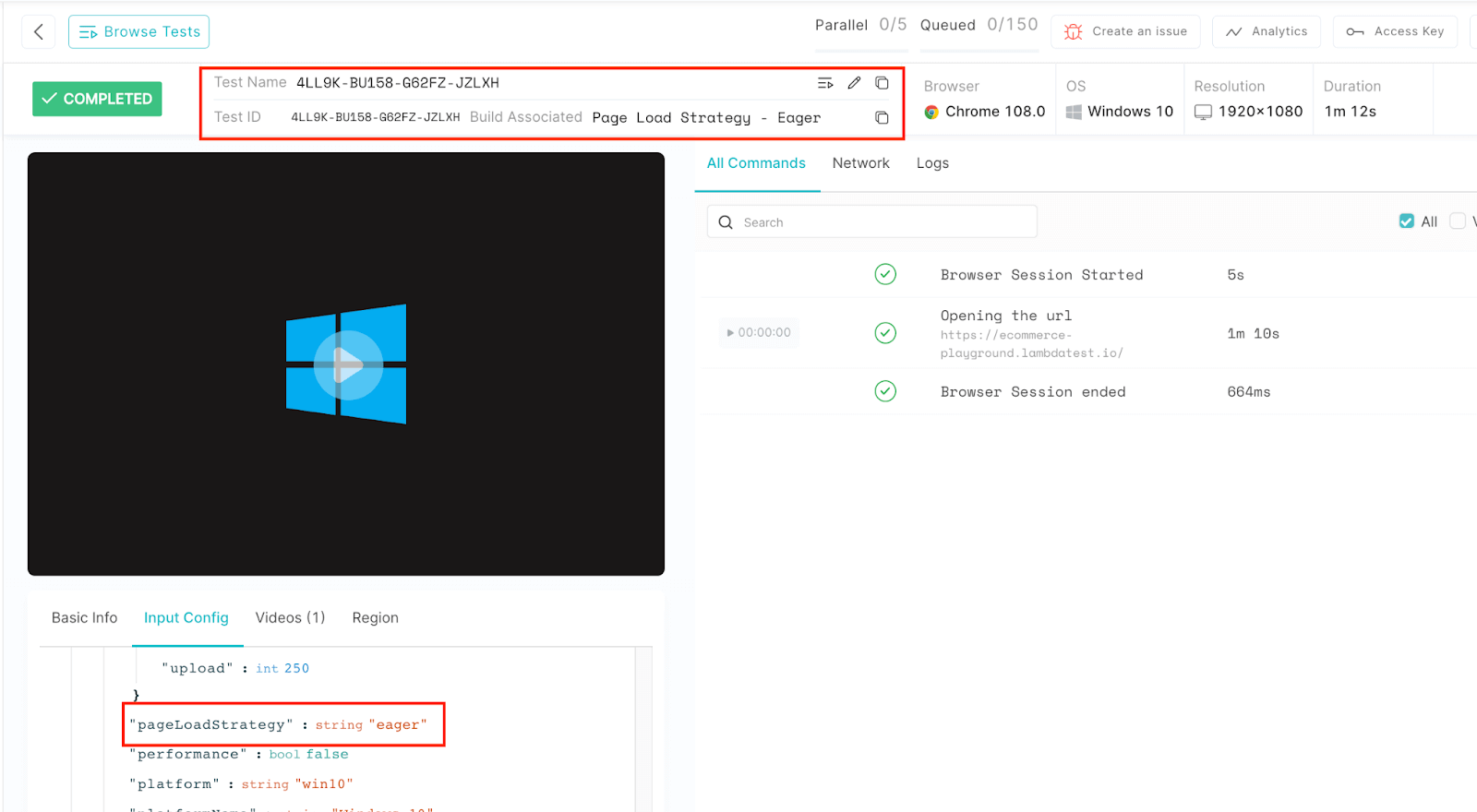
Task: Play the test recording video
Action: (347, 364)
